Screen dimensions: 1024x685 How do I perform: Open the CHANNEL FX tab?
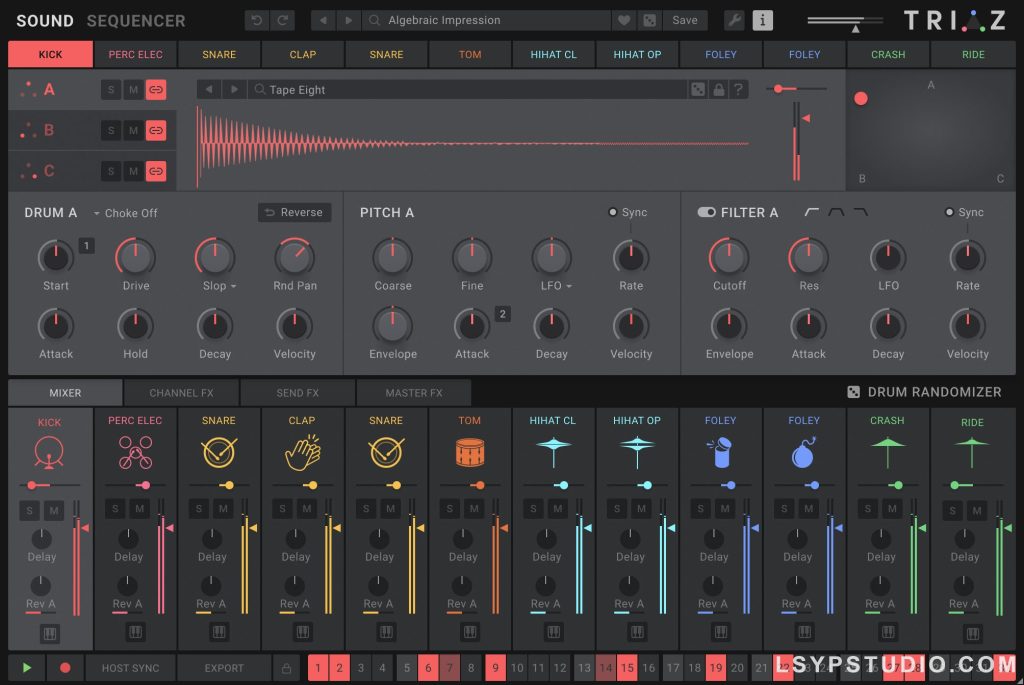[x=181, y=392]
